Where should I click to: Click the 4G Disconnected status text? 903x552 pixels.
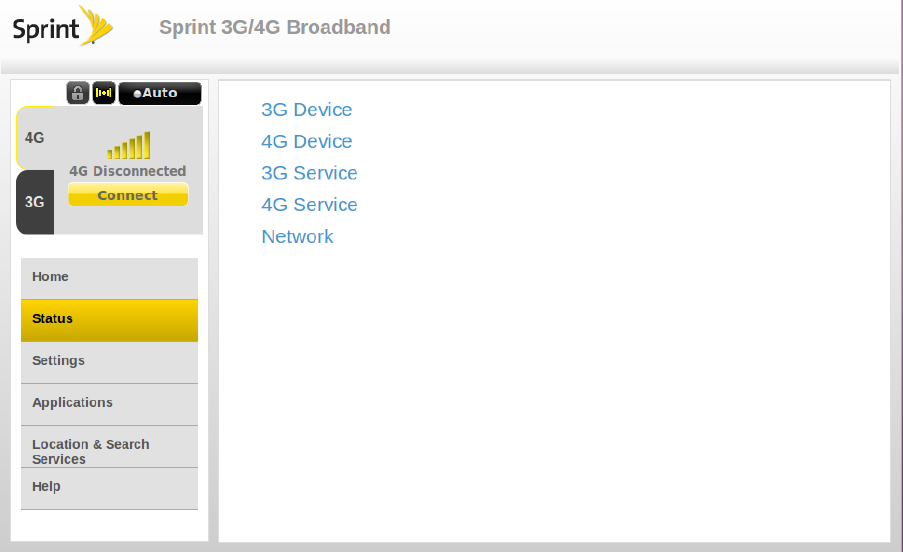(128, 171)
